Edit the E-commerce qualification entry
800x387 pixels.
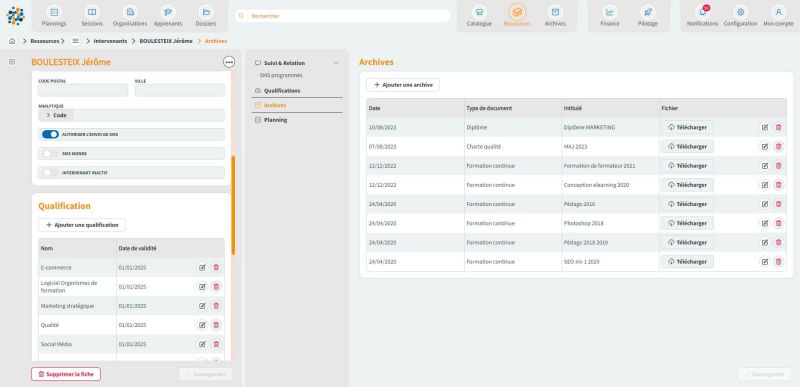(x=202, y=267)
